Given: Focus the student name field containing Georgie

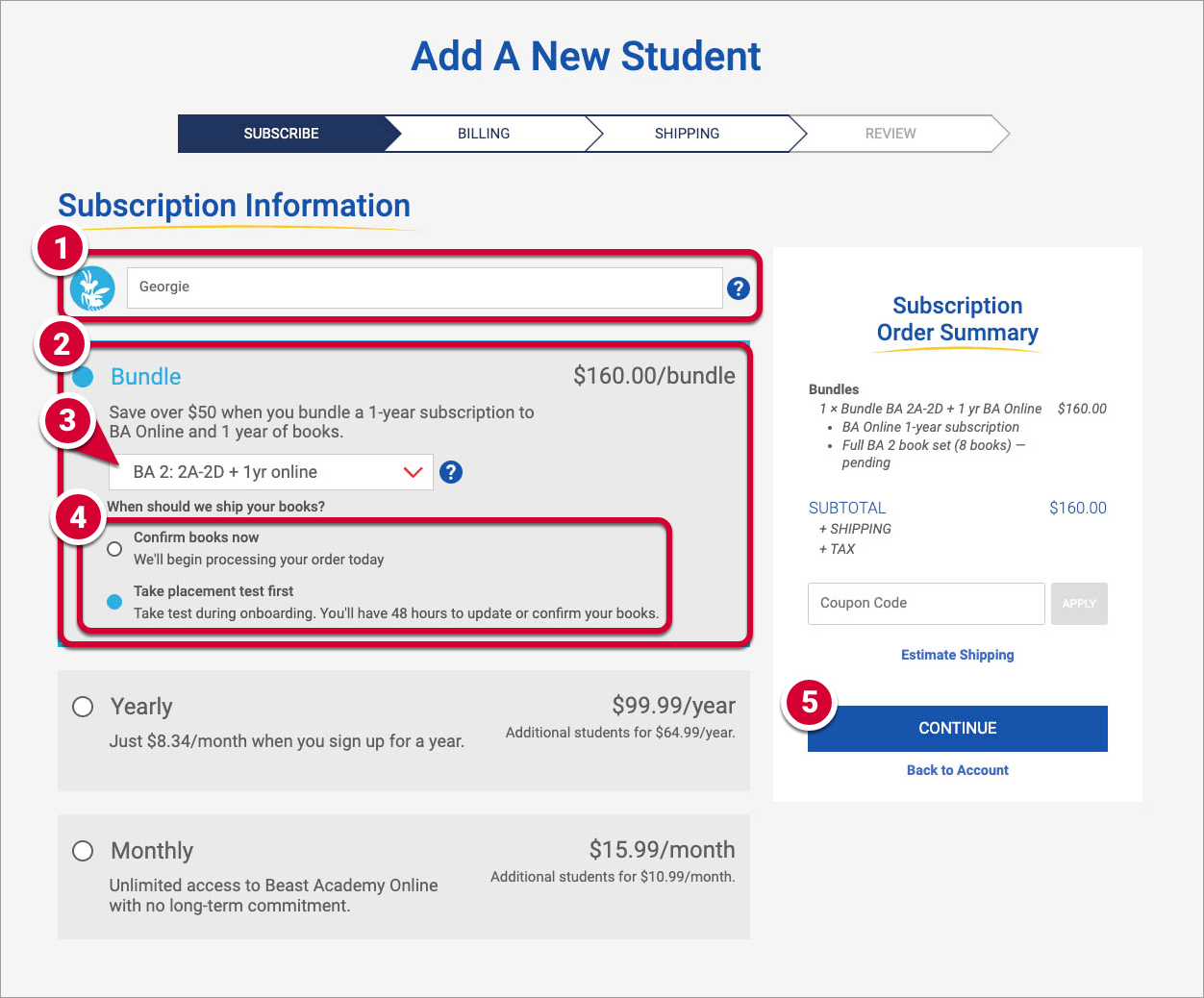Looking at the screenshot, I should [x=424, y=287].
